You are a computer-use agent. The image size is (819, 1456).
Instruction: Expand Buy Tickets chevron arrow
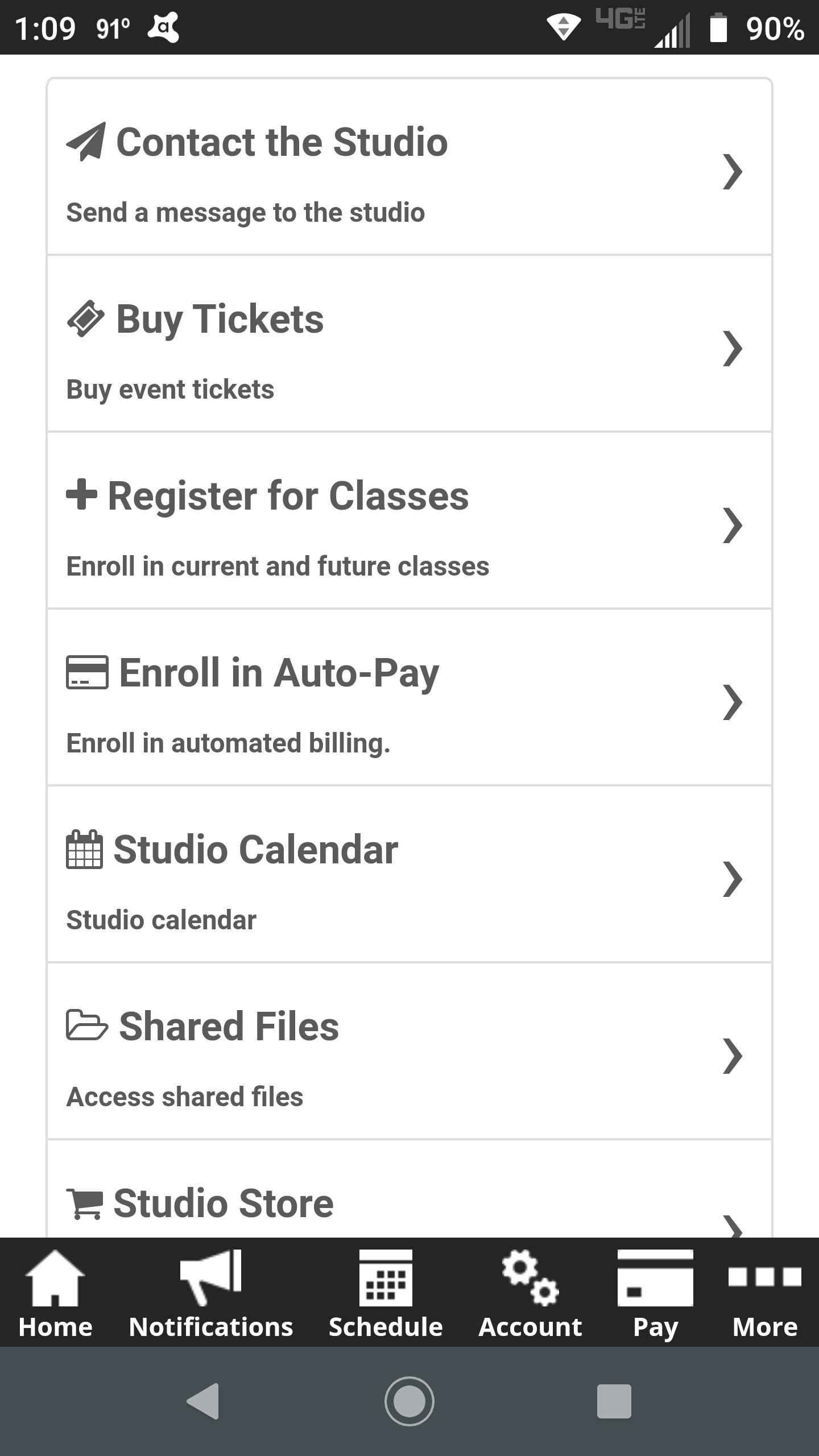click(733, 348)
